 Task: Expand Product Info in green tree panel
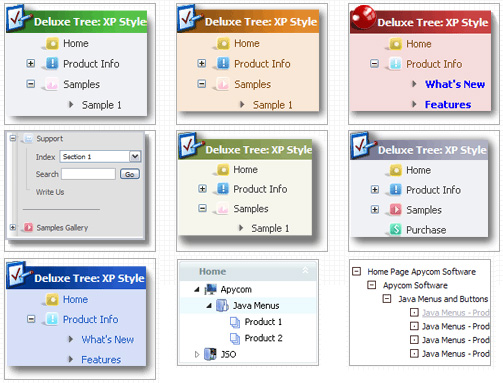[x=31, y=63]
